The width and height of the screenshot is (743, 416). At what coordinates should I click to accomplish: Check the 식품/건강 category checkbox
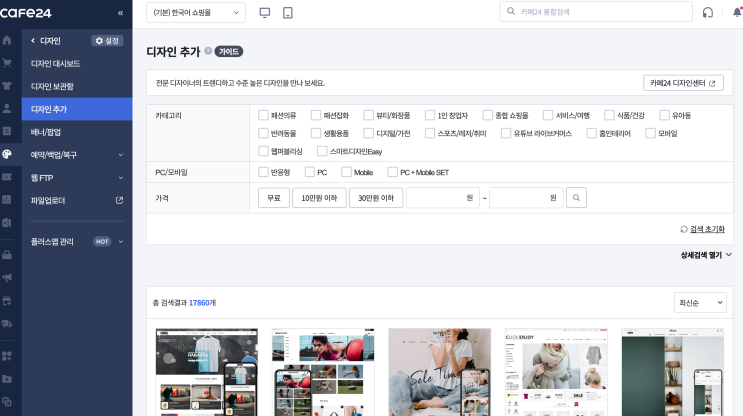(609, 115)
